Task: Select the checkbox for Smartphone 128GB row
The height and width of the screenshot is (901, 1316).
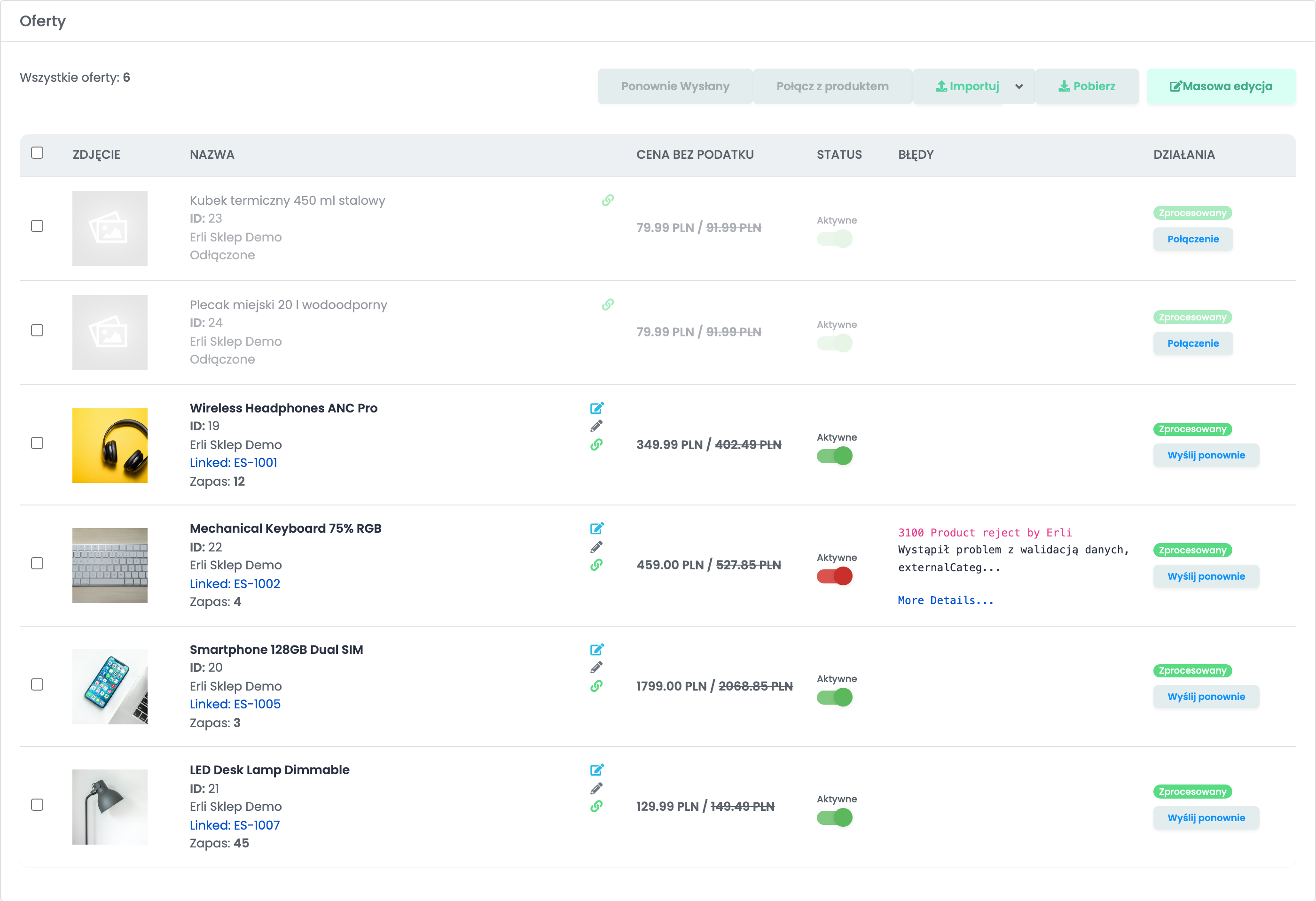Action: pos(38,684)
